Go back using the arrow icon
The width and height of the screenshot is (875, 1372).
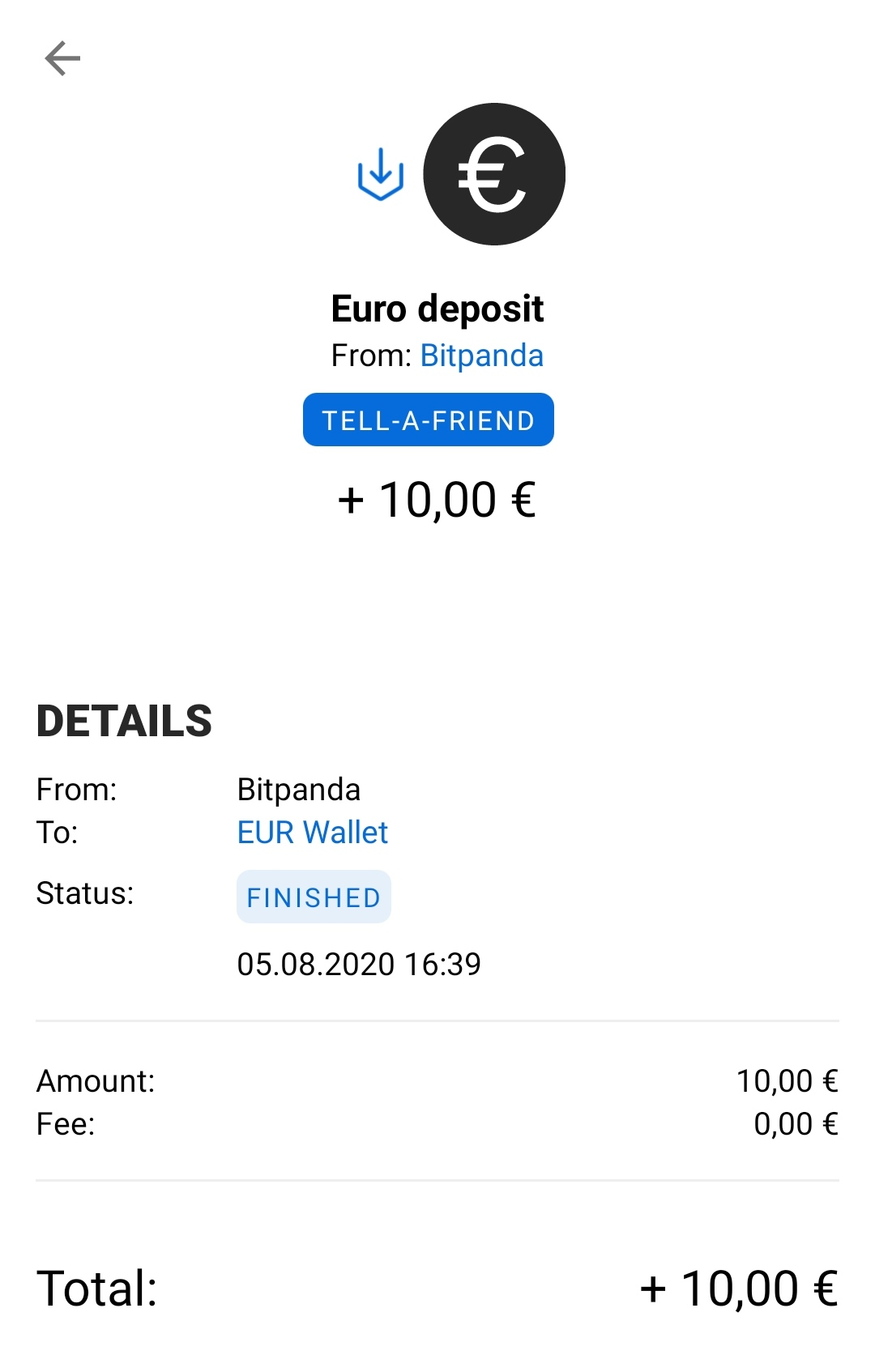pyautogui.click(x=62, y=58)
